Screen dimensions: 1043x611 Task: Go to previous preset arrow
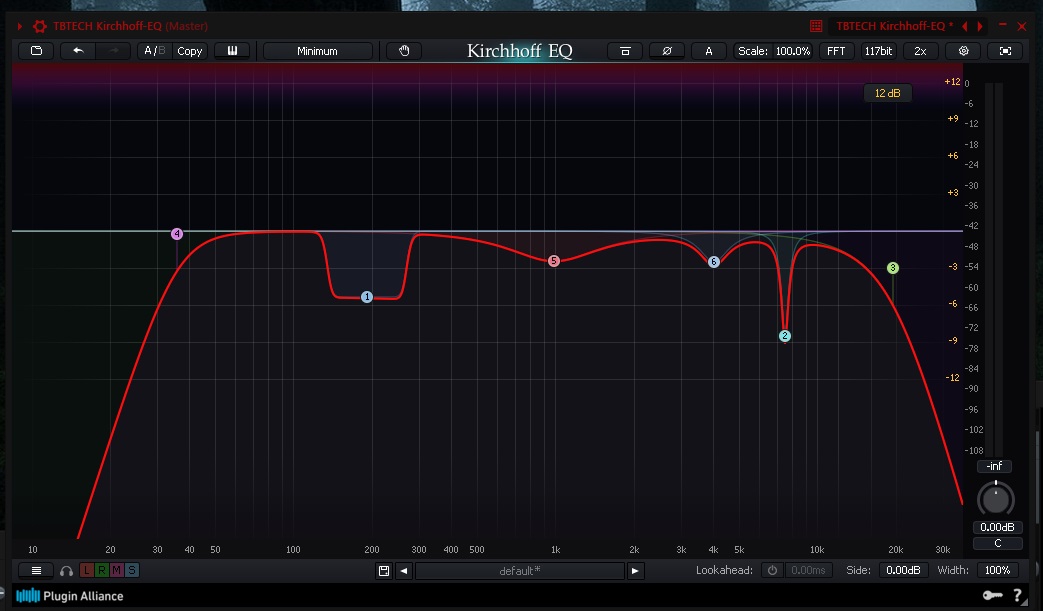click(x=404, y=570)
